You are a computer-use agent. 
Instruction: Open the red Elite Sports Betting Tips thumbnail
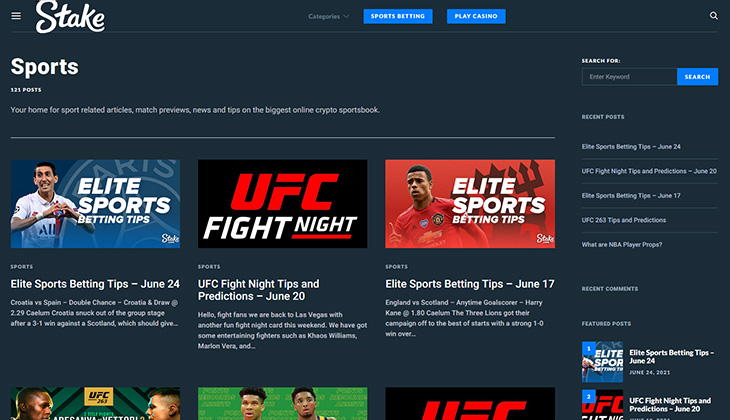(x=470, y=204)
